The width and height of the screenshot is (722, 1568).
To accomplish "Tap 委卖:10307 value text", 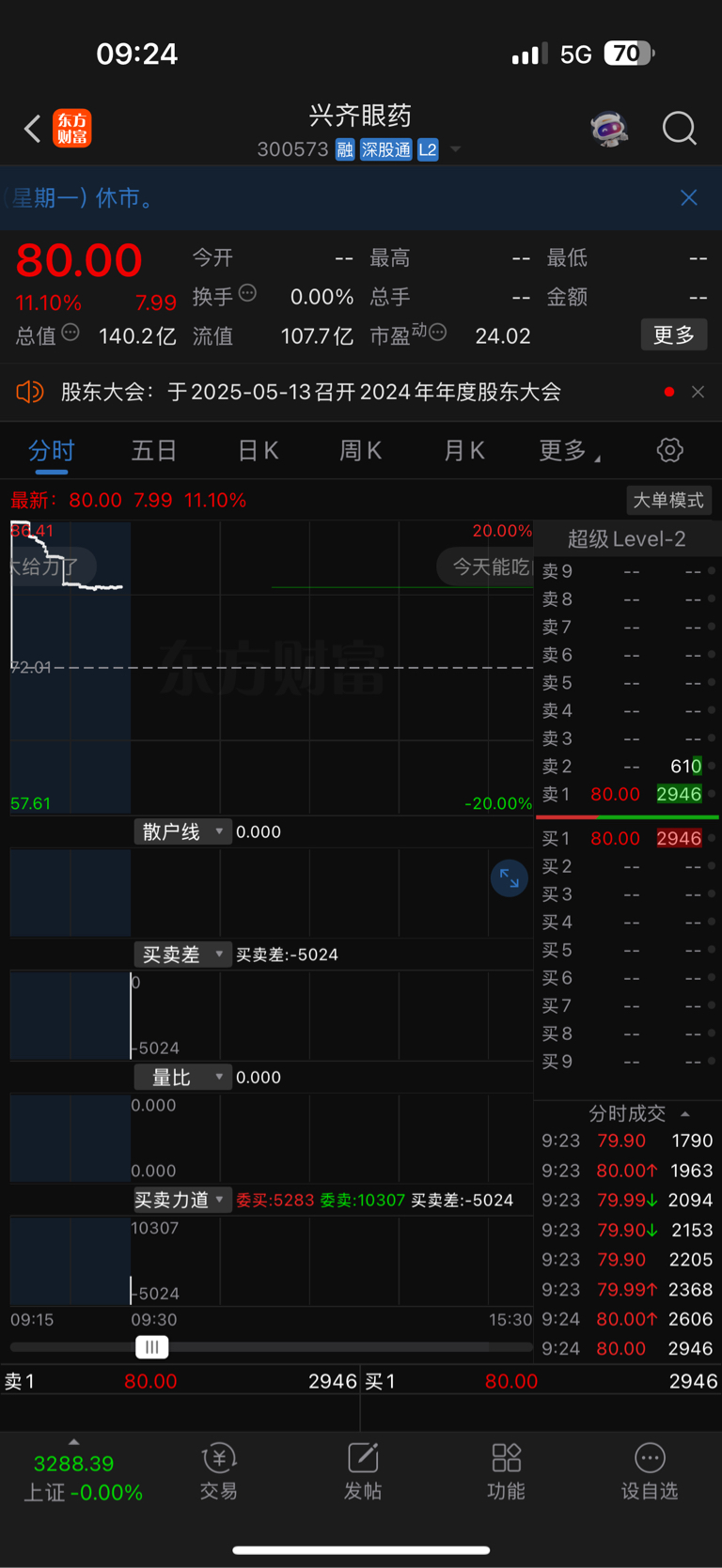I will click(x=363, y=1200).
